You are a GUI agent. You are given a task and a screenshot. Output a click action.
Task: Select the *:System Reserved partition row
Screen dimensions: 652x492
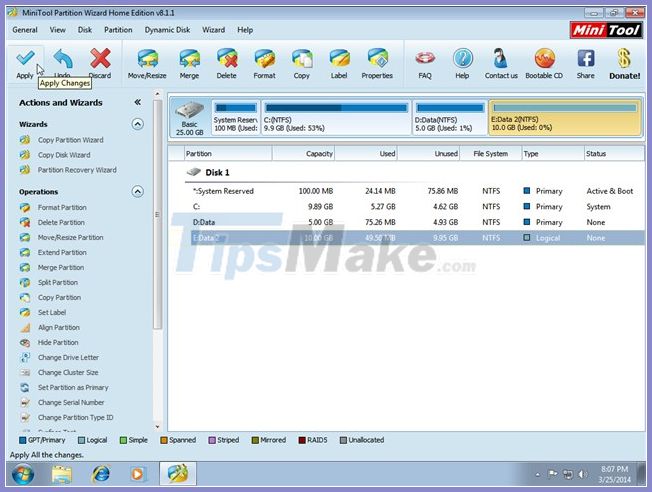pos(415,191)
